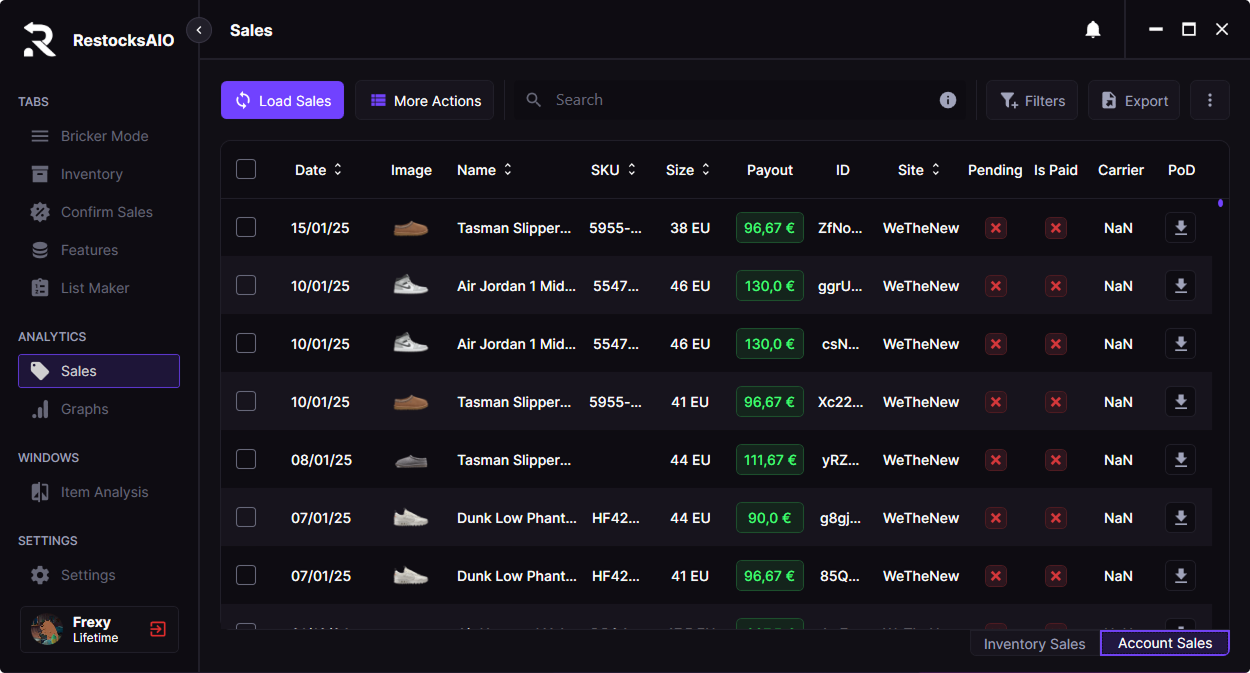This screenshot has width=1250, height=673.
Task: Sort the table by the Date column
Action: pos(318,170)
